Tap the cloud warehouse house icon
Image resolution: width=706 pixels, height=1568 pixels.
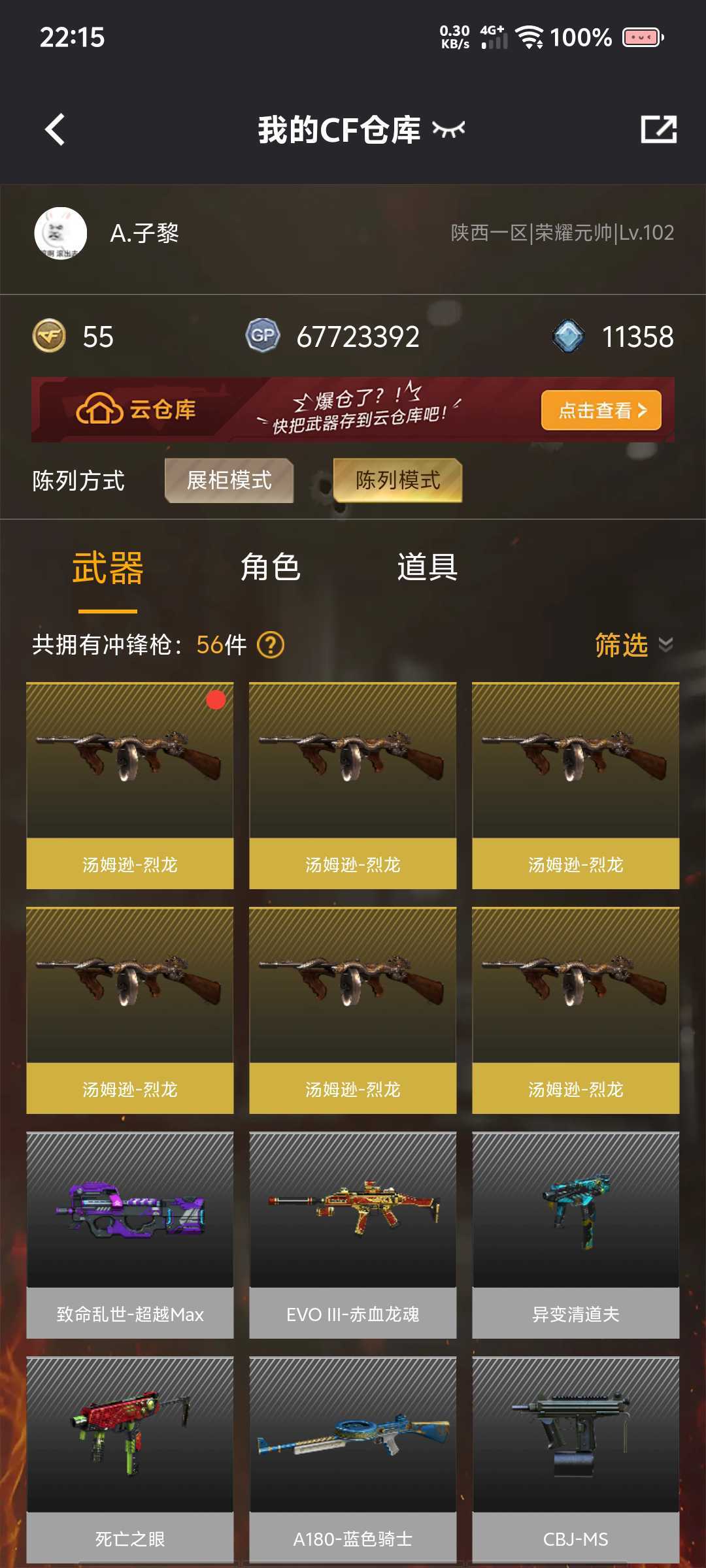[99, 409]
